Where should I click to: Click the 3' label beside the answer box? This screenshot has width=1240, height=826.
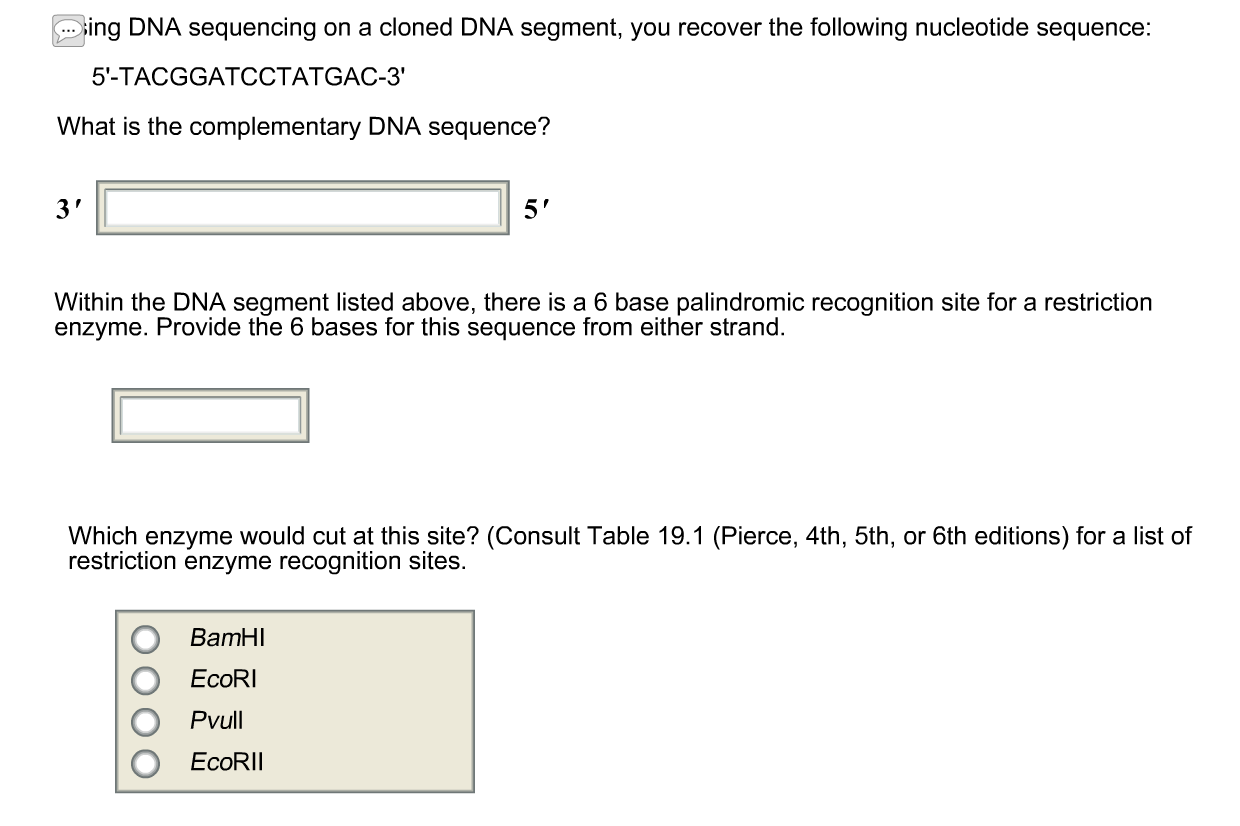(x=66, y=208)
